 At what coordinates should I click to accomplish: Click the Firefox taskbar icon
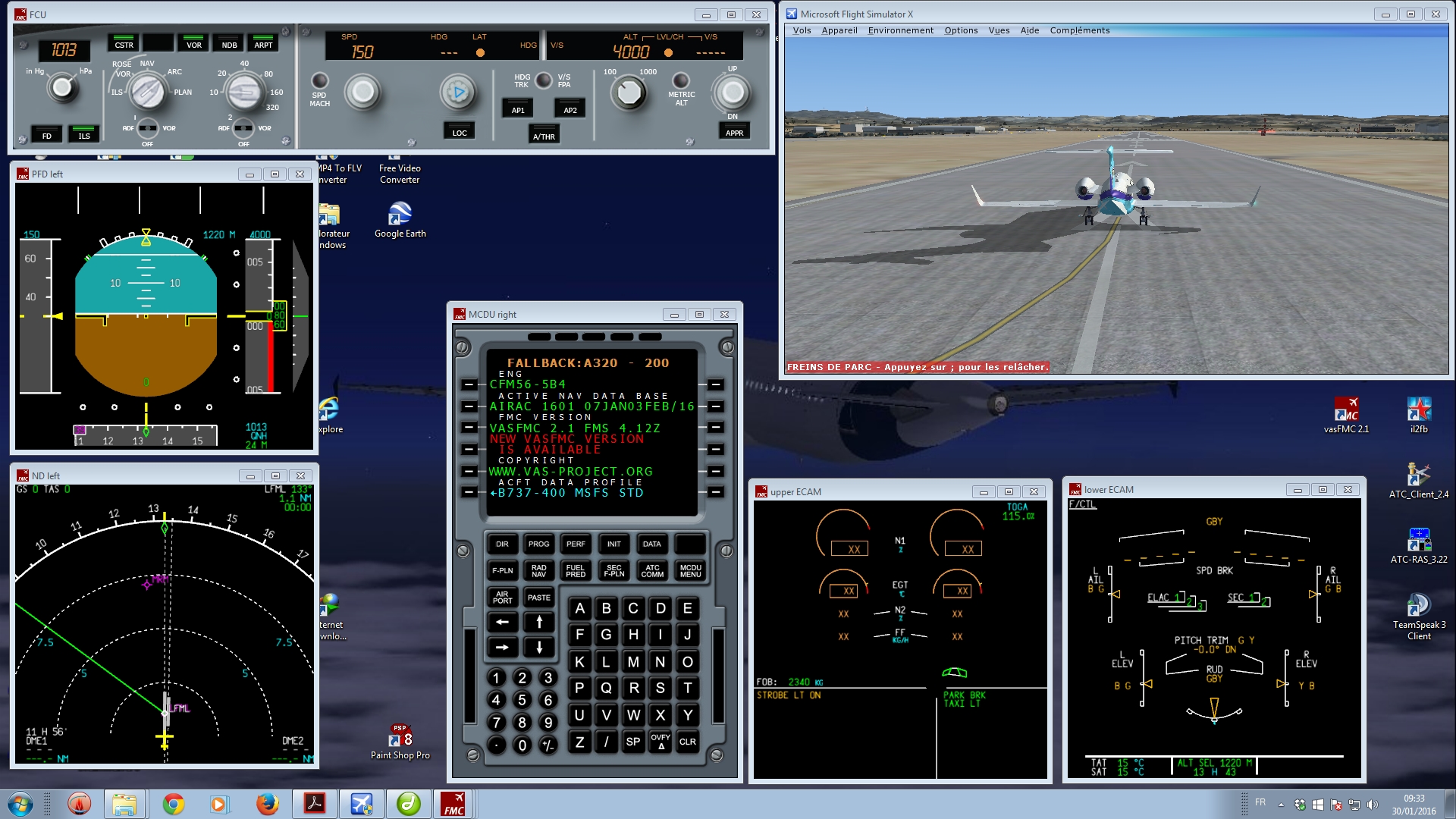pos(267,804)
